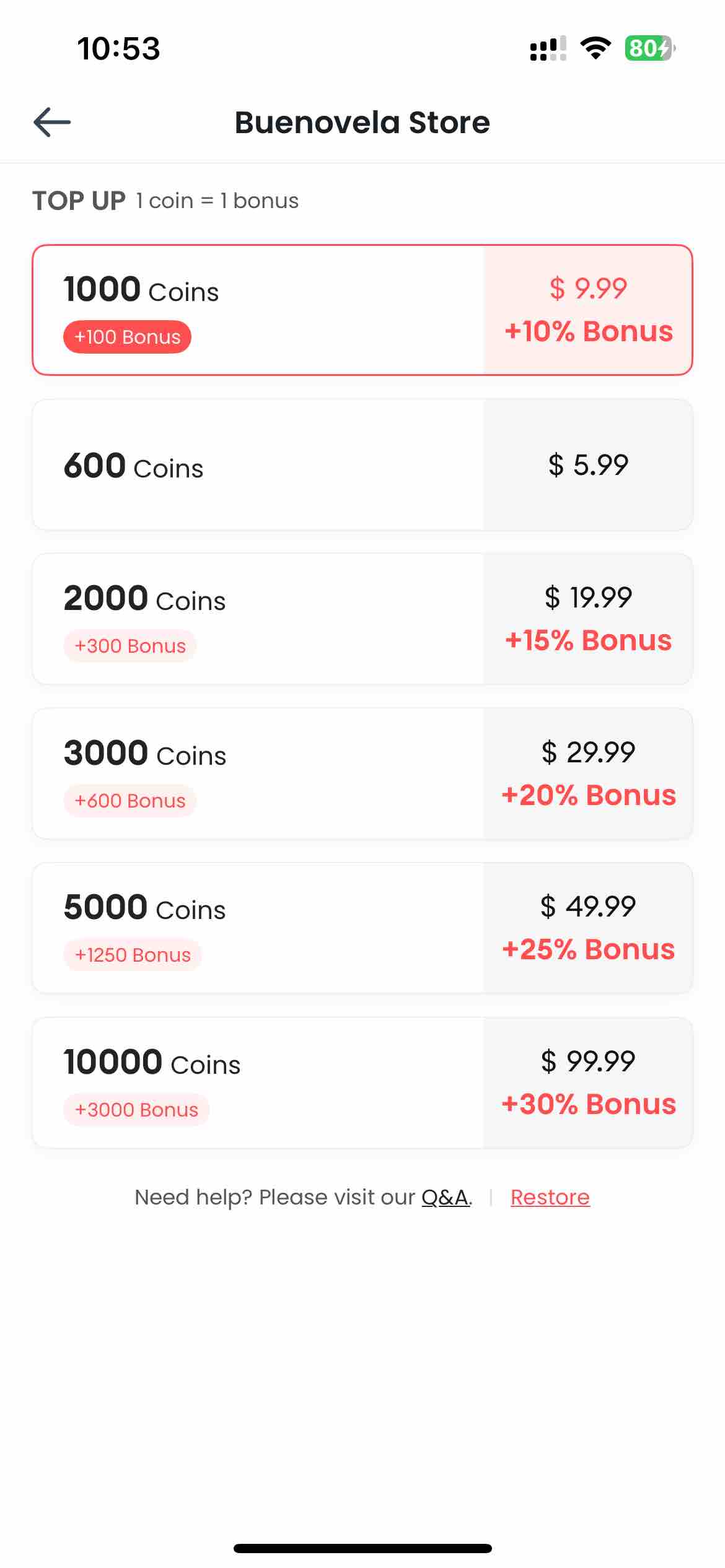This screenshot has height=1568, width=725.
Task: Tap the cellular signal icon
Action: [548, 48]
